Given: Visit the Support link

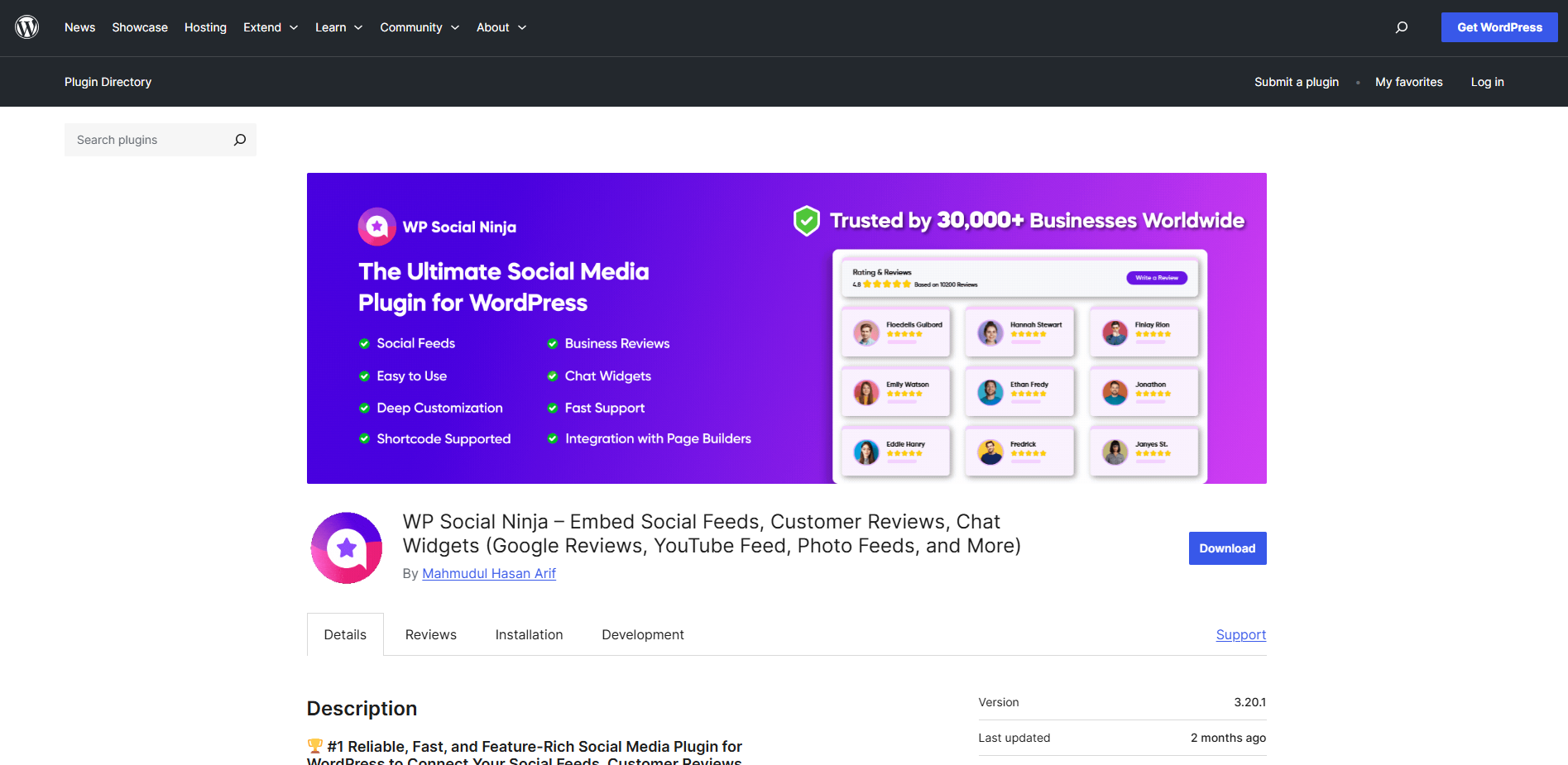Looking at the screenshot, I should [1240, 634].
